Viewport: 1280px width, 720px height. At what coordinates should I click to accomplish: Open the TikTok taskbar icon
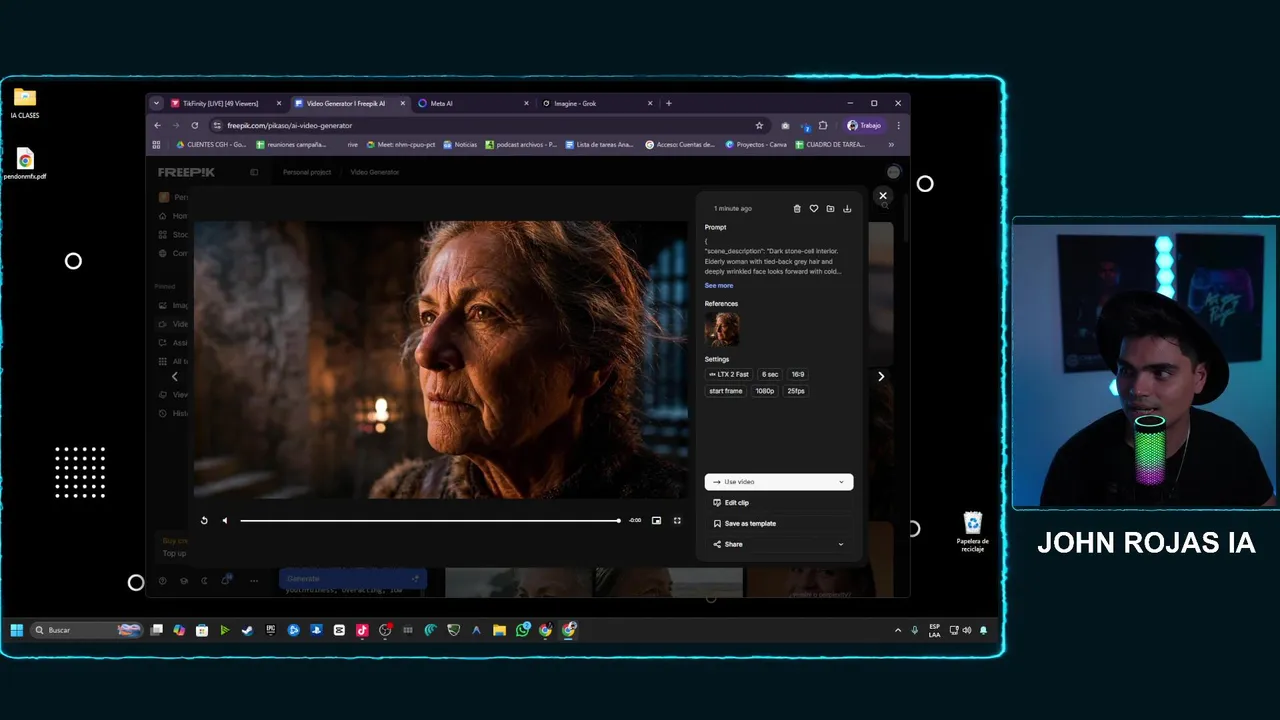pyautogui.click(x=362, y=630)
